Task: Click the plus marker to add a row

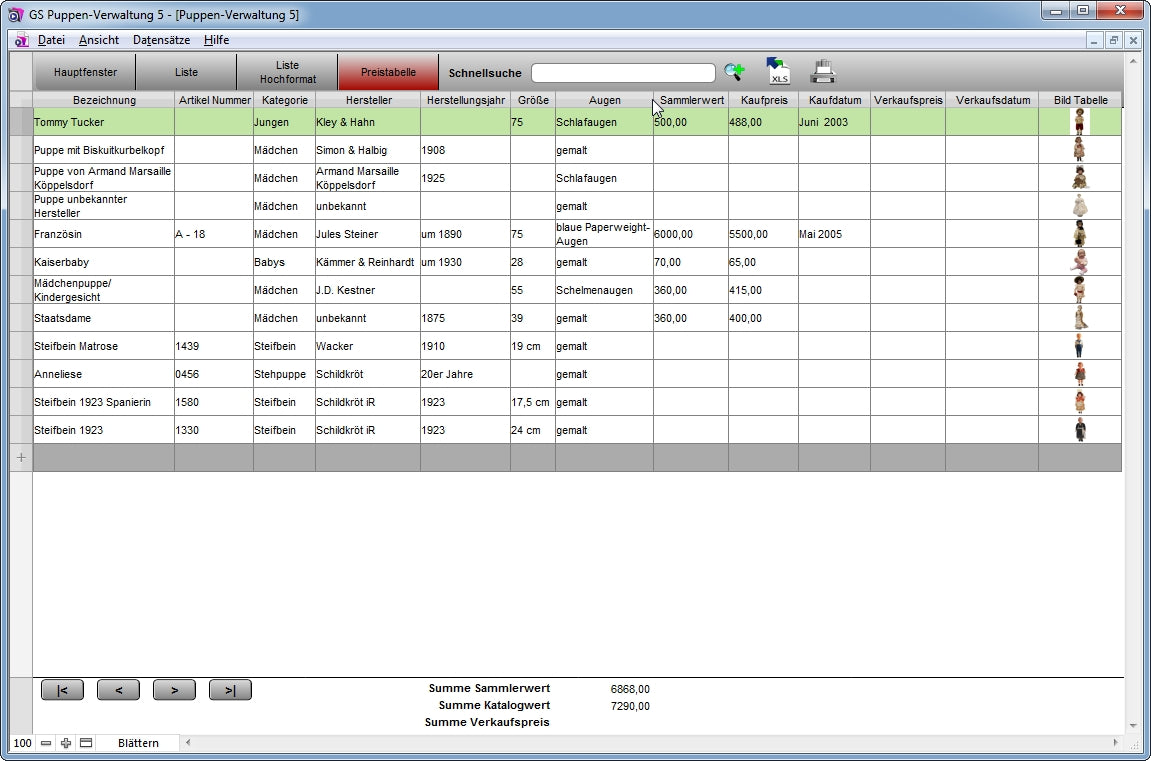Action: click(x=21, y=457)
